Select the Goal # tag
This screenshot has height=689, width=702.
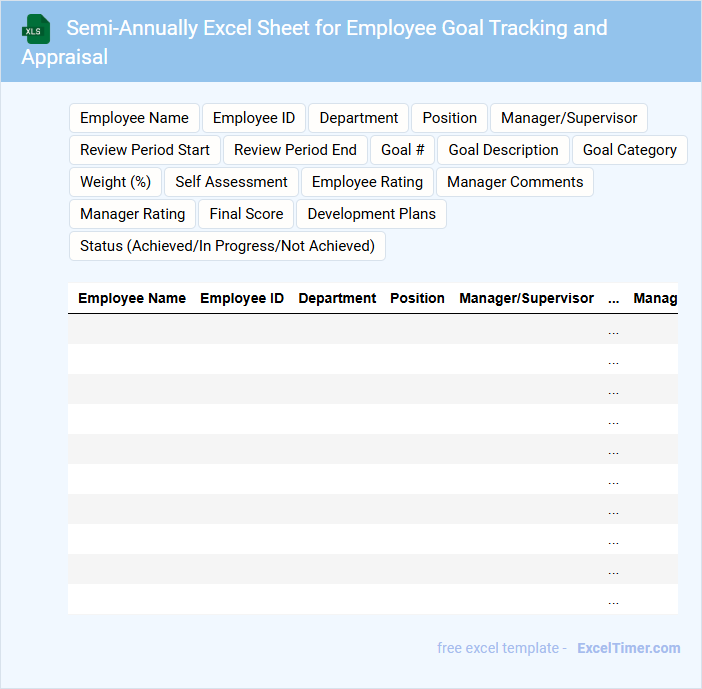click(x=403, y=150)
